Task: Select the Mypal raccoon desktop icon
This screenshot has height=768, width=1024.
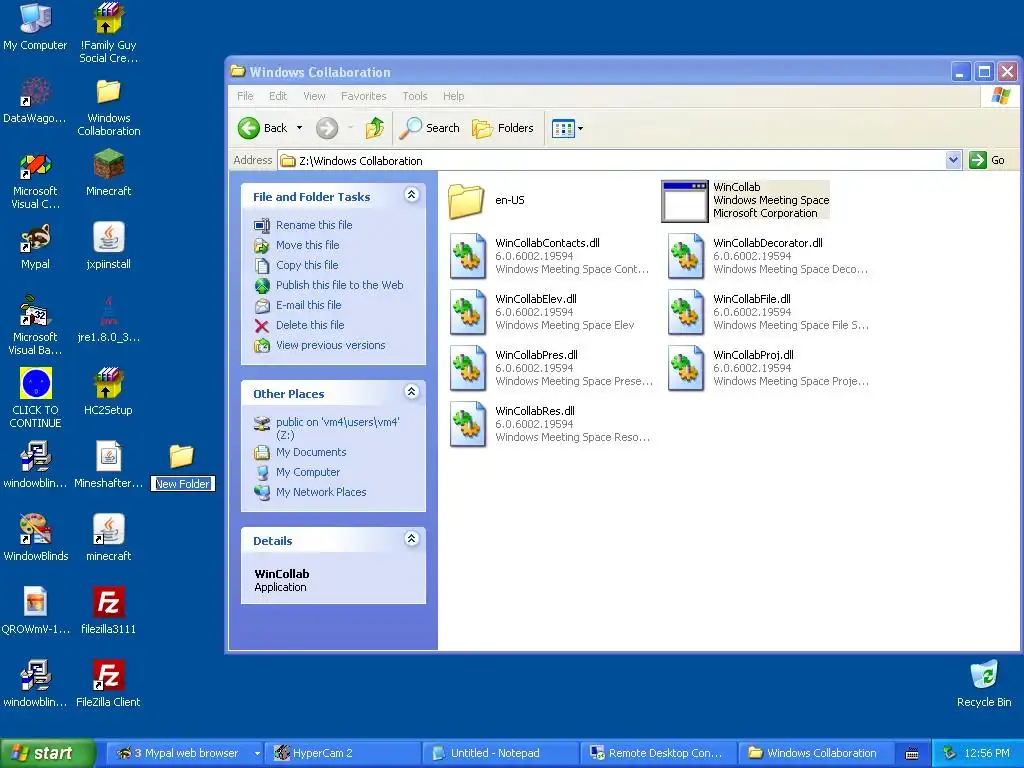Action: pos(35,238)
